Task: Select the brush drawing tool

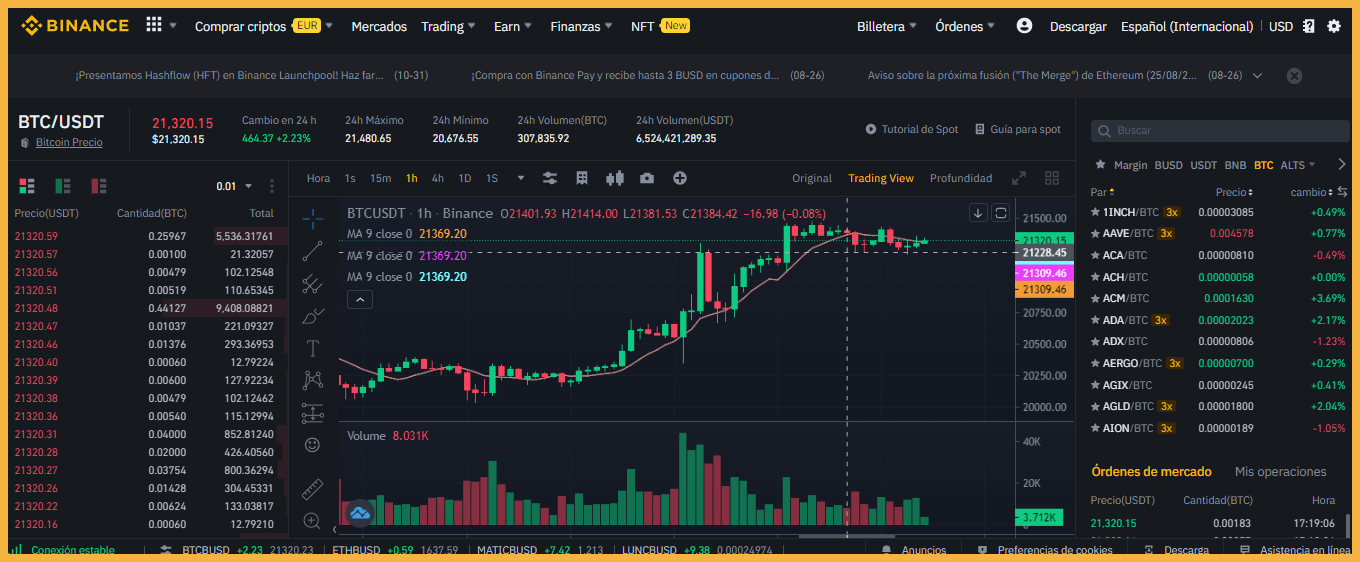Action: pos(312,316)
